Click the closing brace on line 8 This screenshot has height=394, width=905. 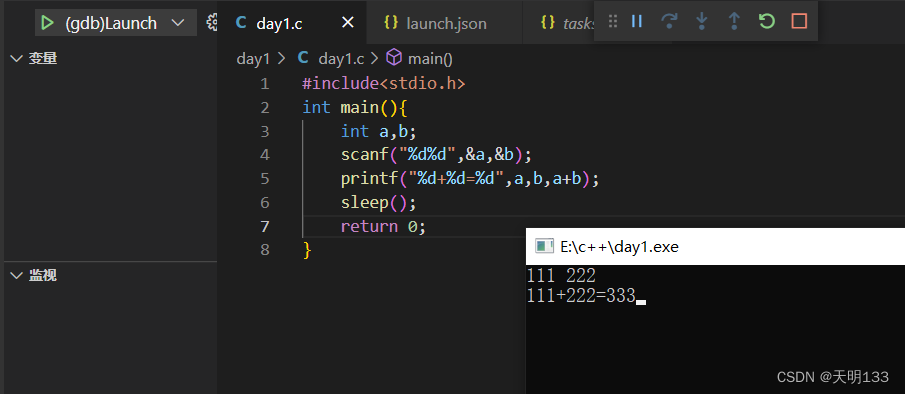307,250
